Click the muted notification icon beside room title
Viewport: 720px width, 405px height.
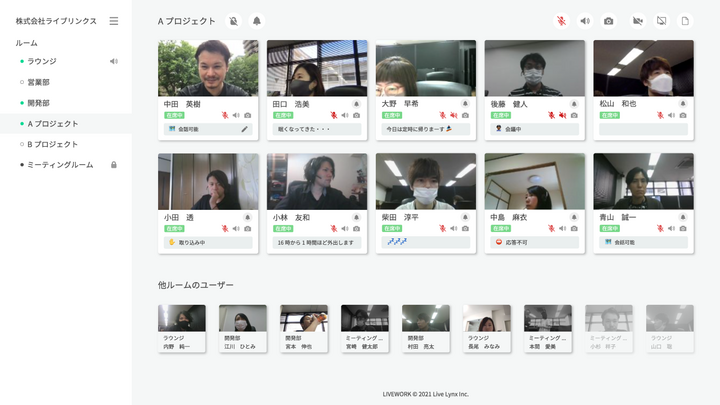pos(233,21)
